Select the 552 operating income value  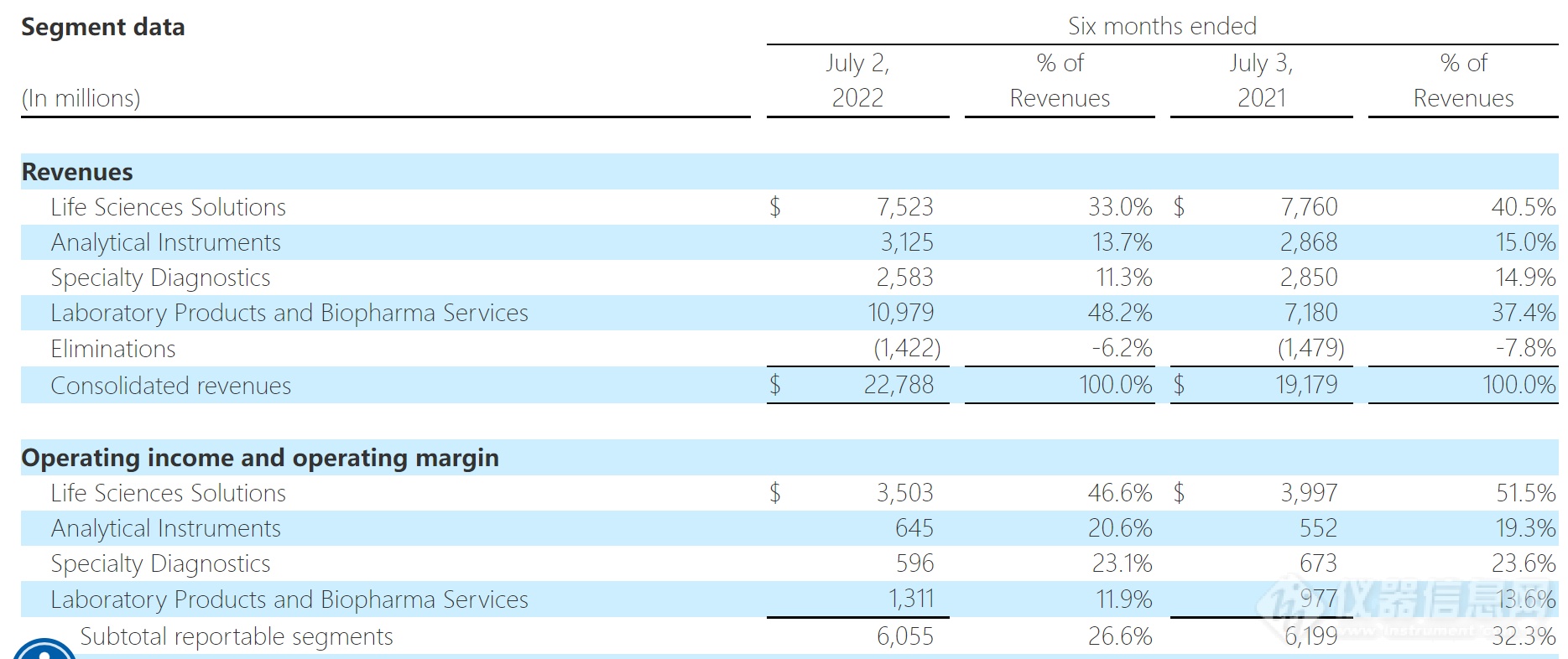click(1318, 528)
